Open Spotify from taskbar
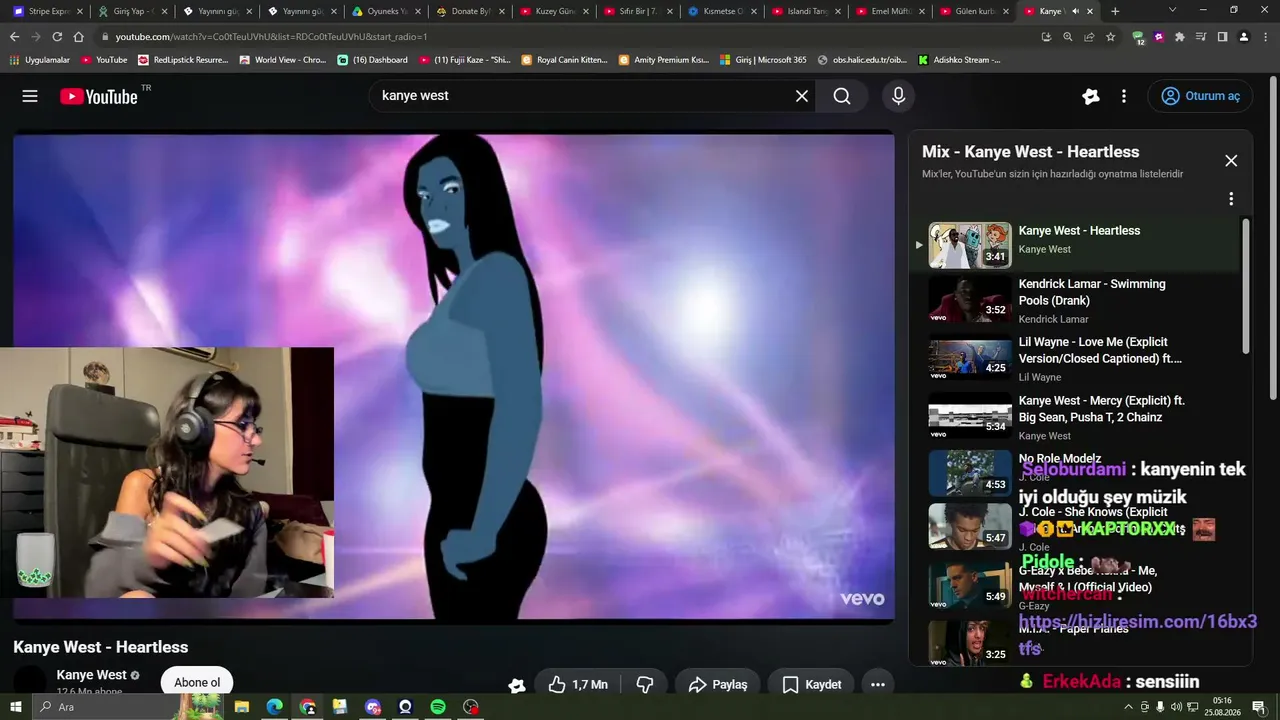 (438, 707)
